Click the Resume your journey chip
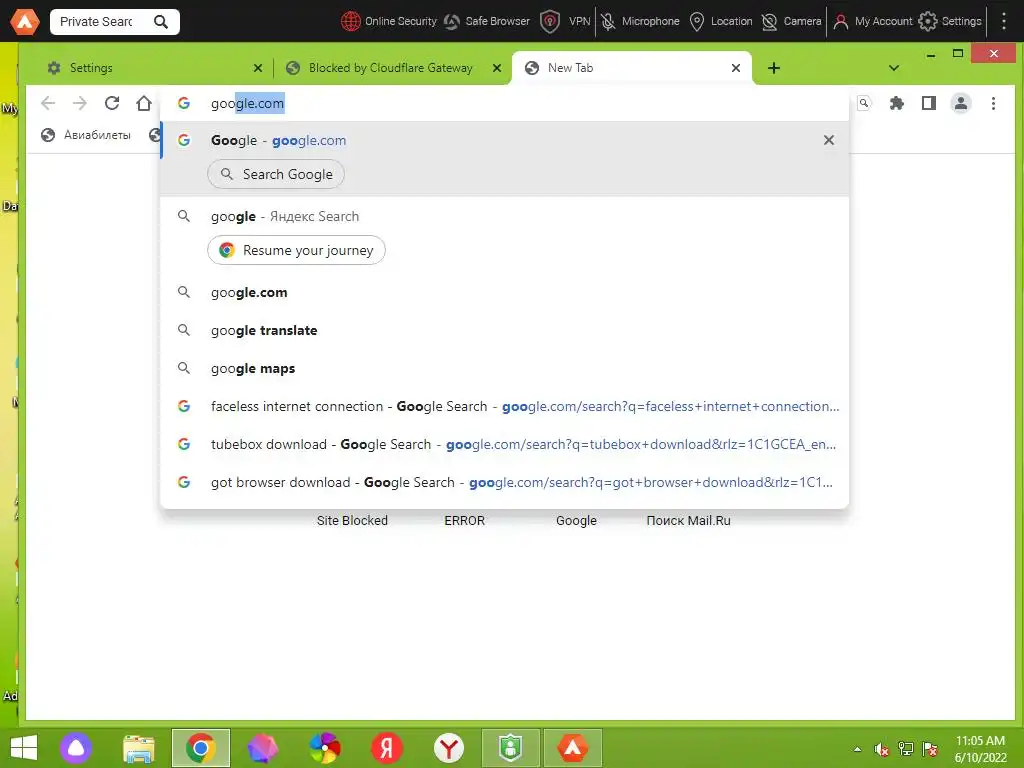The width and height of the screenshot is (1024, 768). click(x=296, y=250)
